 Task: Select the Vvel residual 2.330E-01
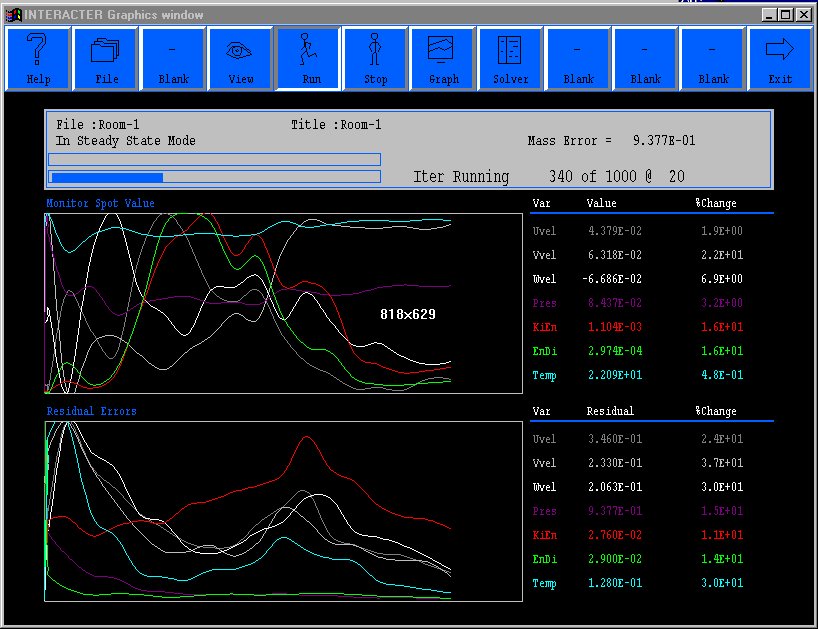615,463
